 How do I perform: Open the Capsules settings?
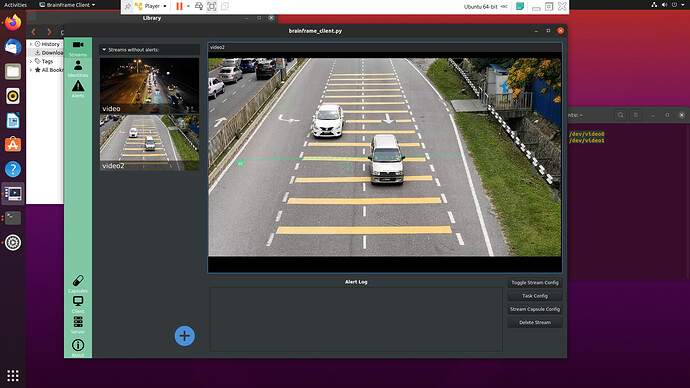(x=78, y=284)
